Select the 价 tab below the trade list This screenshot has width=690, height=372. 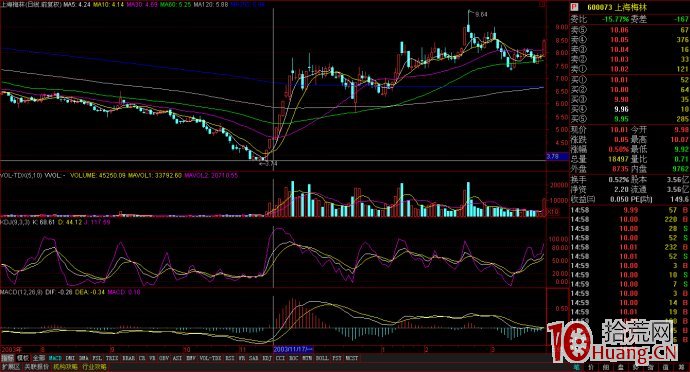click(591, 367)
